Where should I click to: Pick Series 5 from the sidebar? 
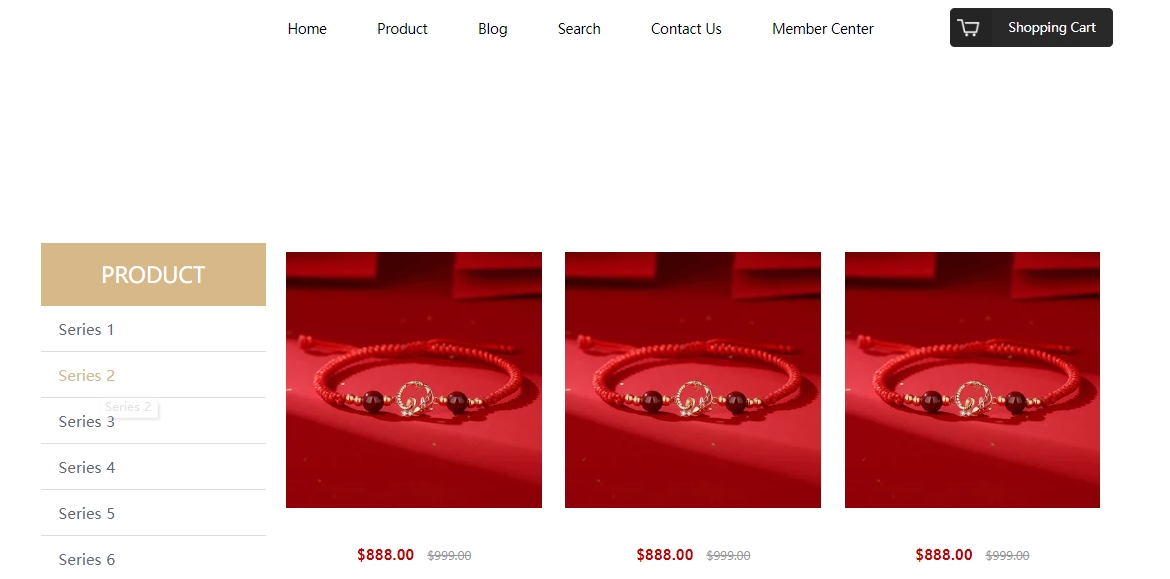(x=153, y=513)
